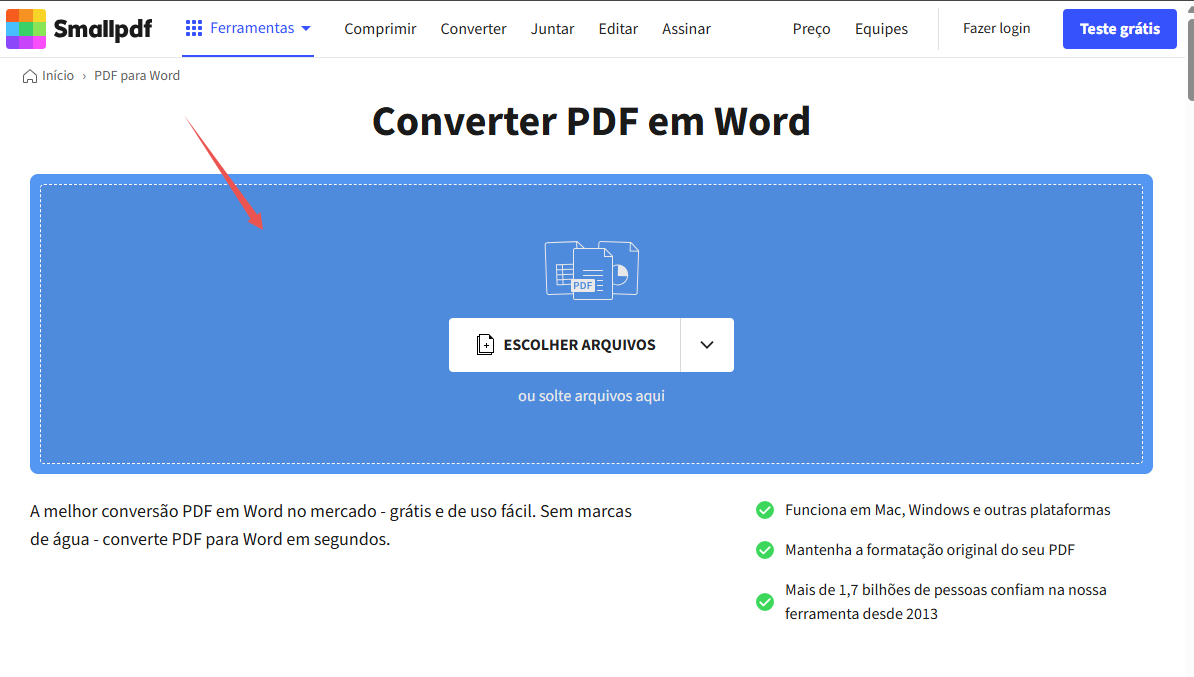Click the Smallpdf colorful logo icon
Viewport: 1194px width, 677px height.
(26, 29)
